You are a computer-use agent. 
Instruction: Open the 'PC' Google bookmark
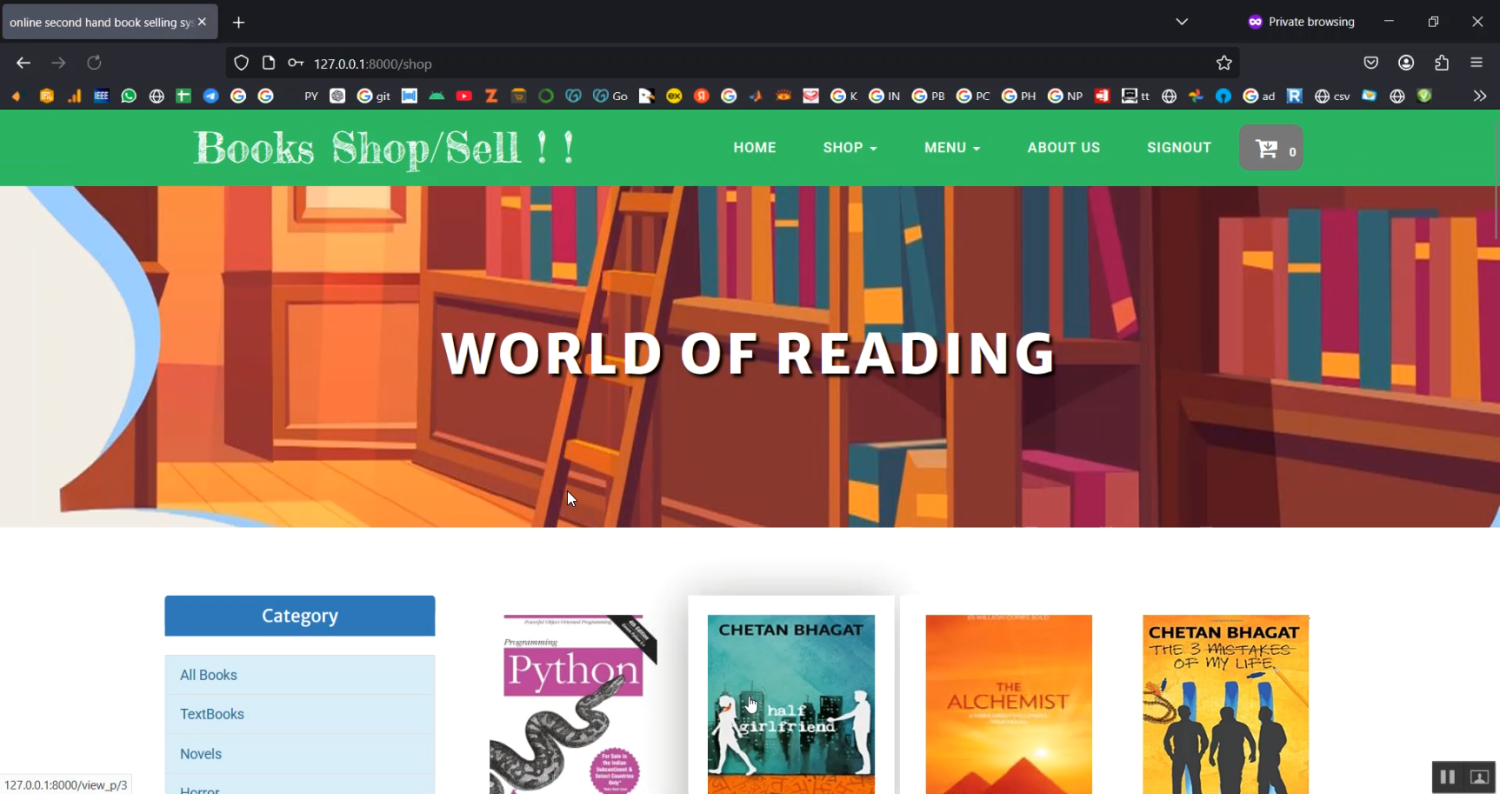click(973, 96)
